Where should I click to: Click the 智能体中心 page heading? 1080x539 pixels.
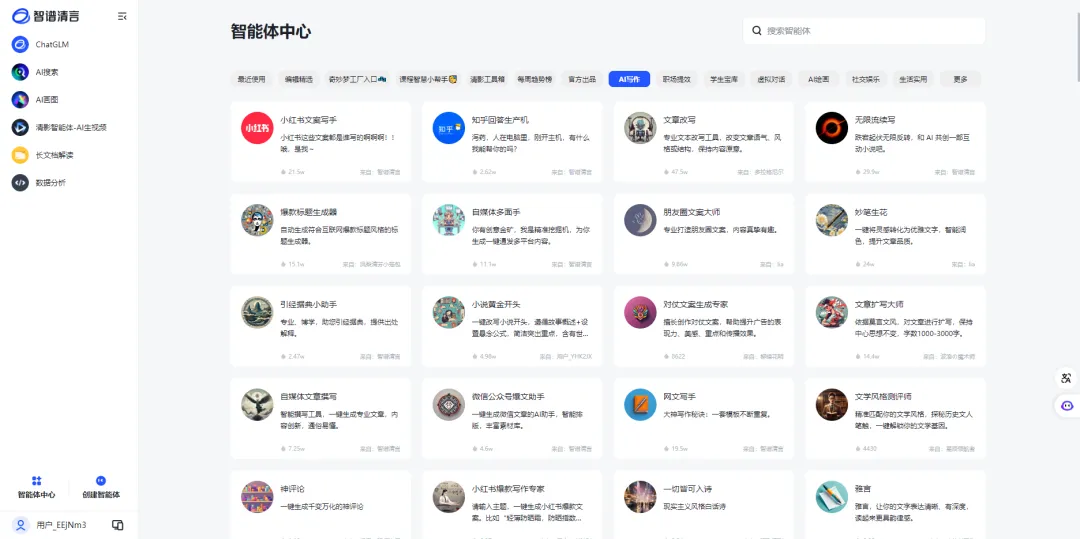point(271,32)
